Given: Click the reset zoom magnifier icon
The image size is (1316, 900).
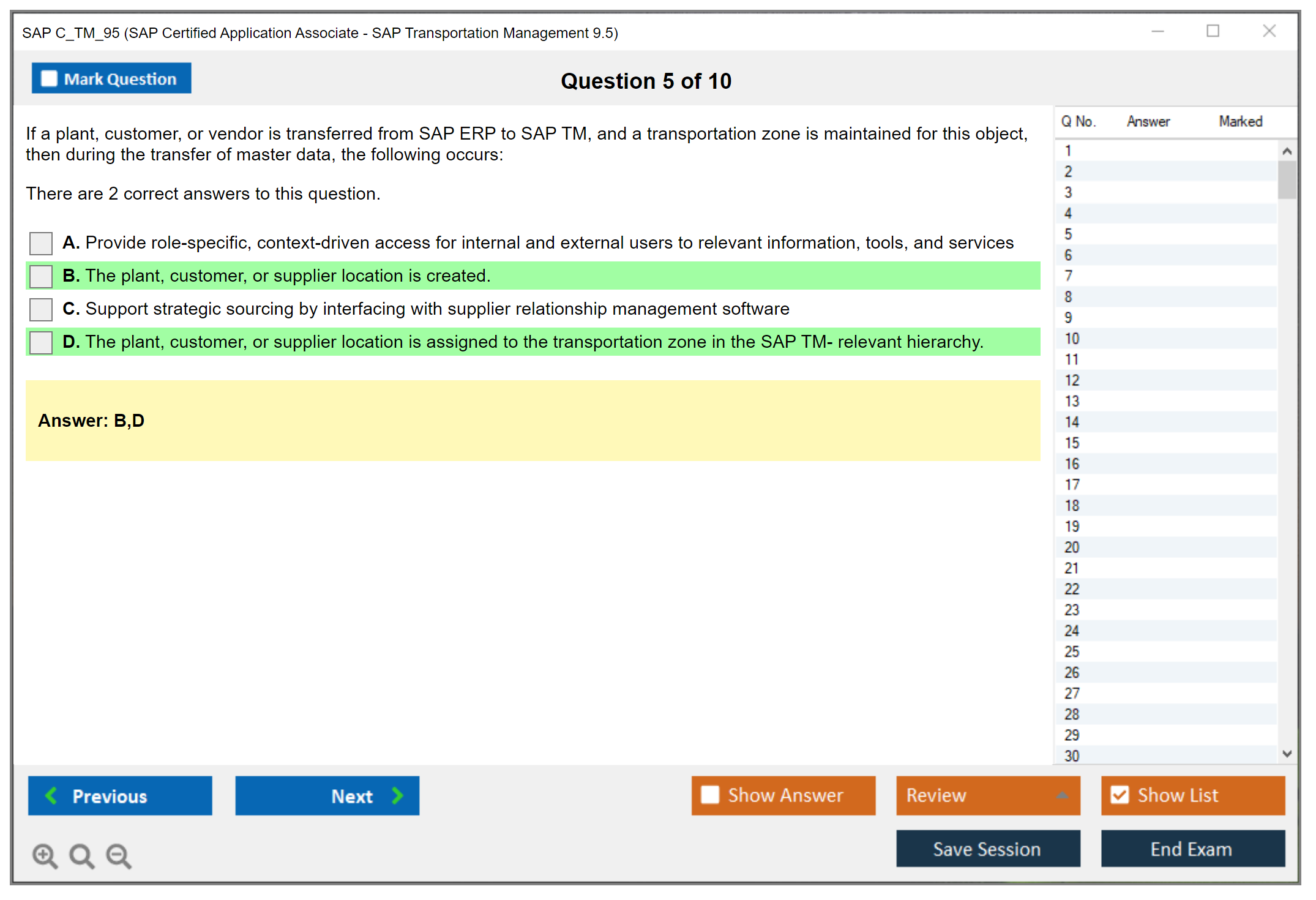Looking at the screenshot, I should coord(81,855).
